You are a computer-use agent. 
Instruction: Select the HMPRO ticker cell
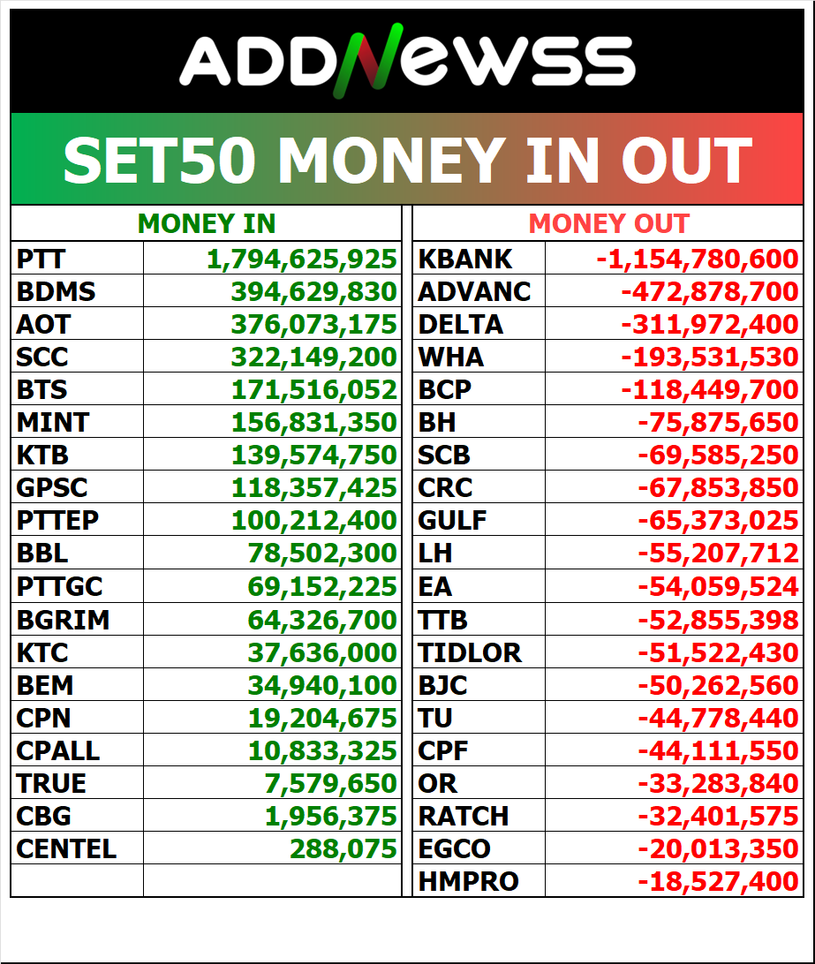pos(469,882)
